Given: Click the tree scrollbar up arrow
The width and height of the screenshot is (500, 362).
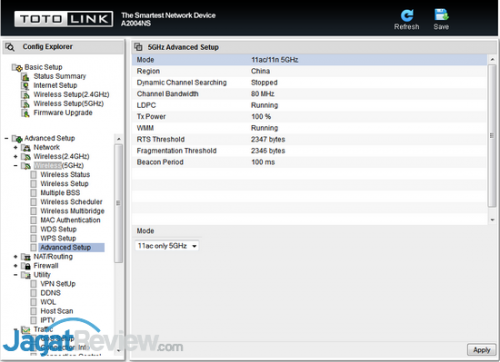Looking at the screenshot, I should [119, 139].
